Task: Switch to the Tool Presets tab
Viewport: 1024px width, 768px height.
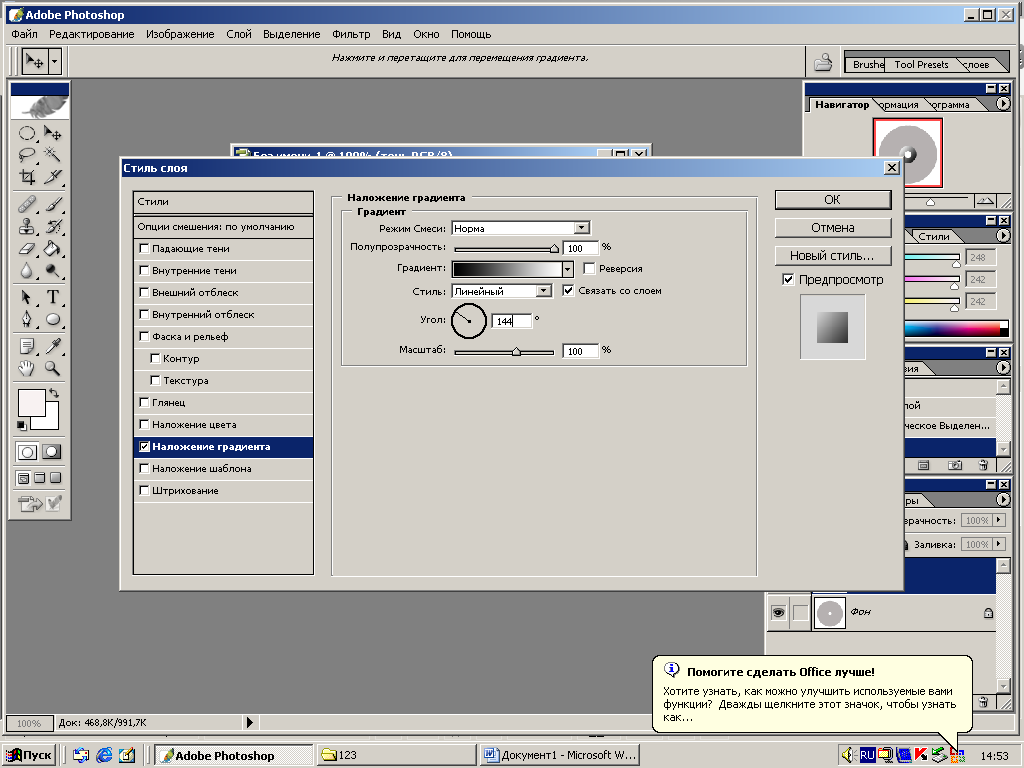Action: point(921,65)
